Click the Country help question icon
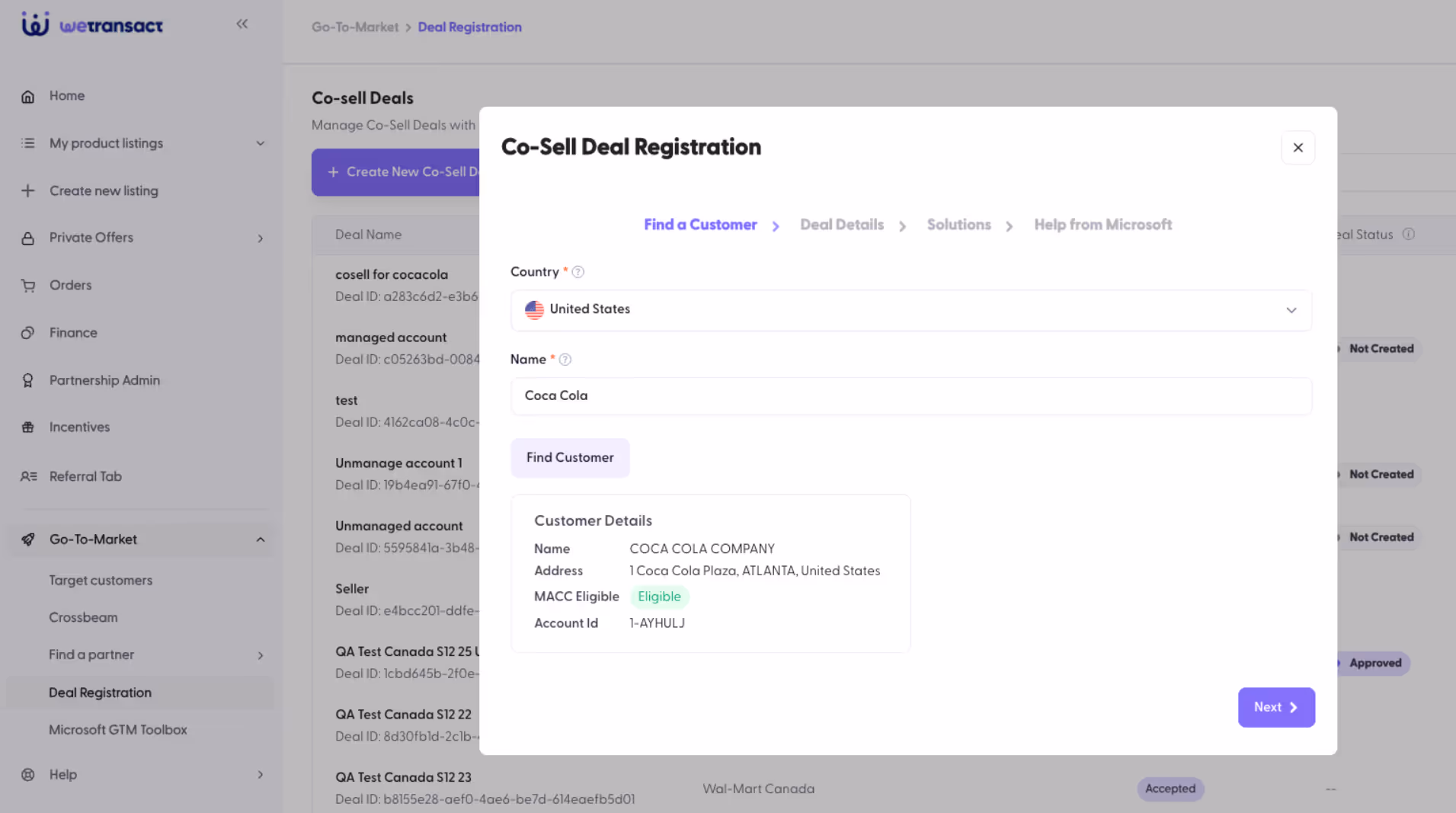This screenshot has height=813, width=1456. pos(578,272)
